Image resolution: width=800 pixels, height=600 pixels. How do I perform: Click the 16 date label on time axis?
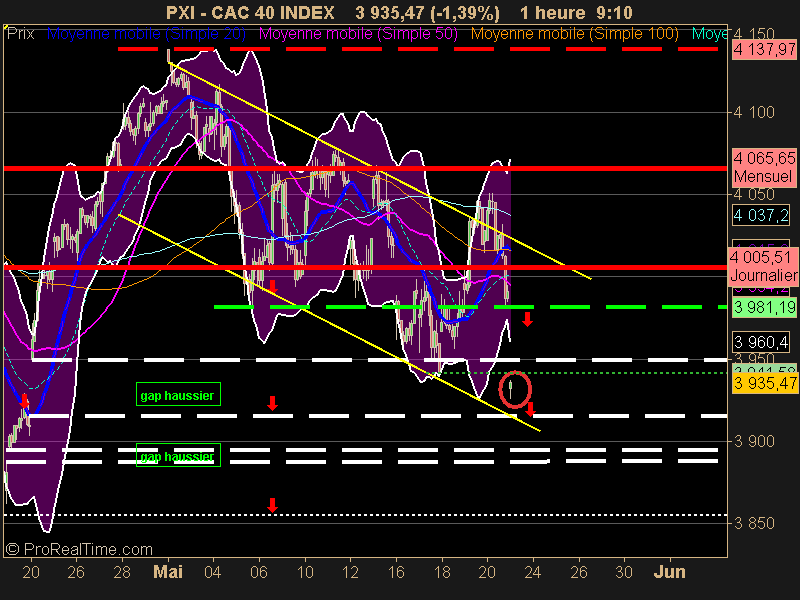click(396, 572)
